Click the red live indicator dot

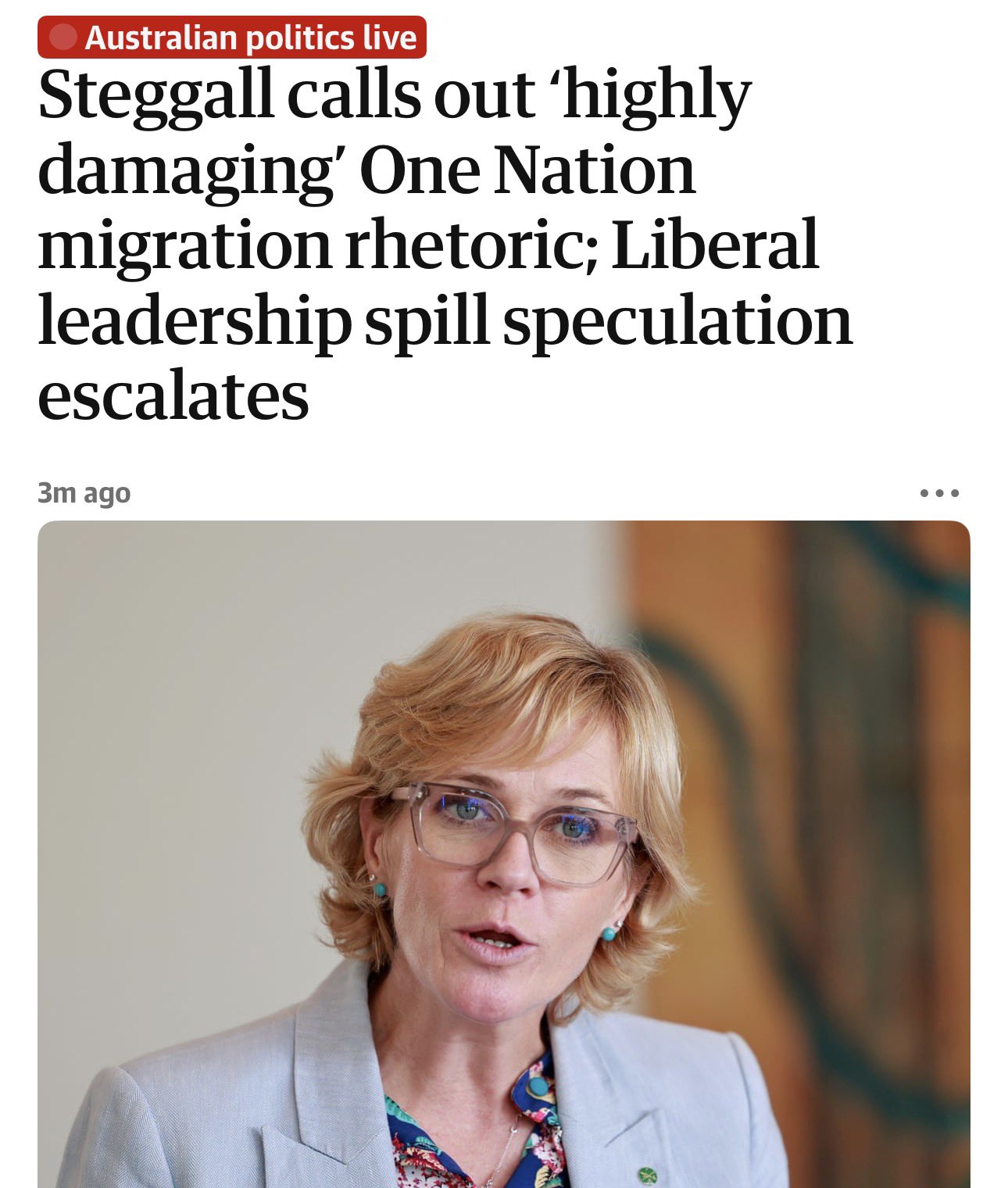click(63, 38)
